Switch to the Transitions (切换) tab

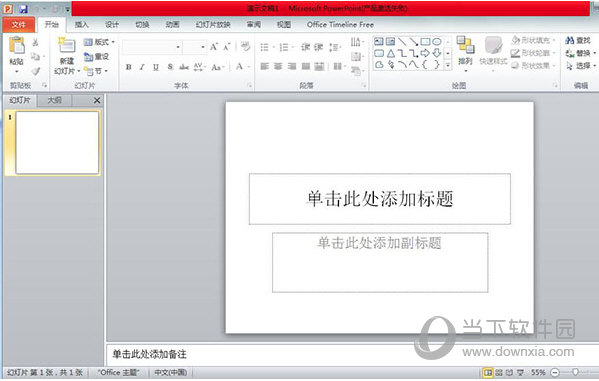[142, 25]
